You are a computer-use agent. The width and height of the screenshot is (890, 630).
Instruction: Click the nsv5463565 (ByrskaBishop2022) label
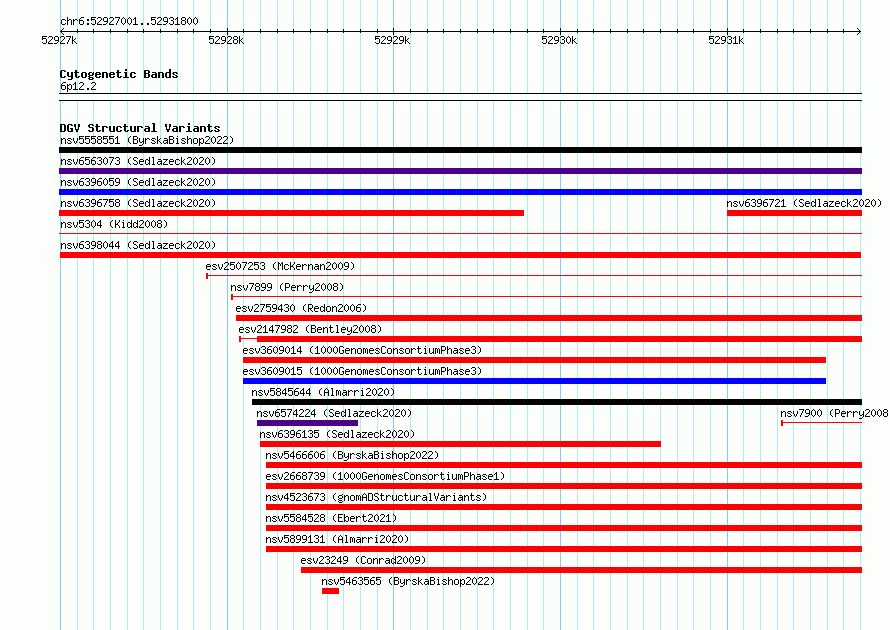[x=408, y=581]
